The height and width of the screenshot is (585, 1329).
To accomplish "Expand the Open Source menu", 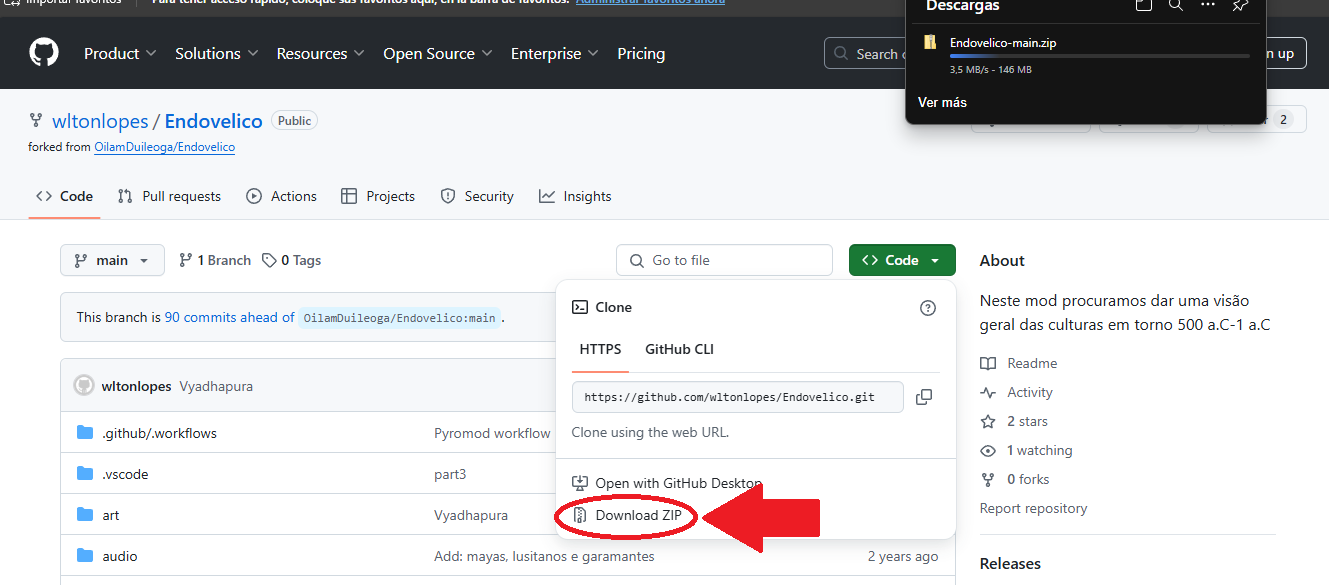I will (438, 53).
